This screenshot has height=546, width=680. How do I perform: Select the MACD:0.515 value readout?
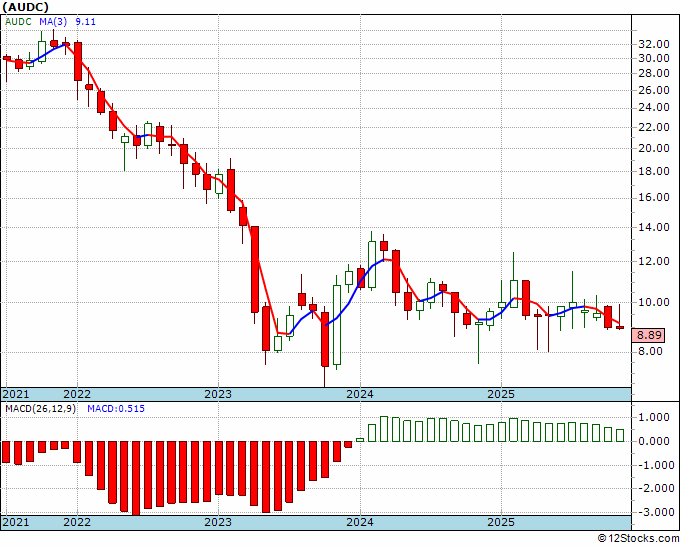[116, 409]
